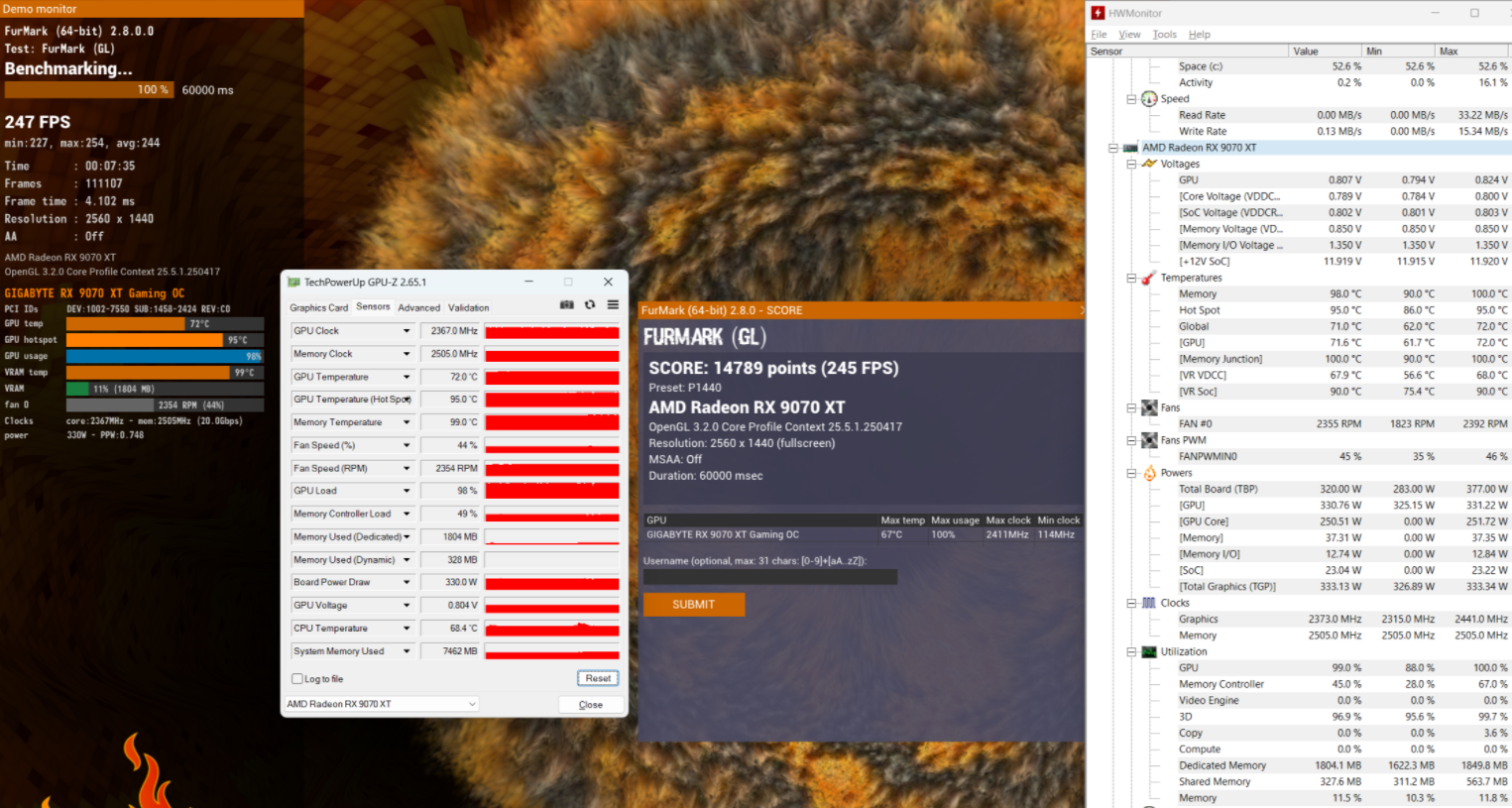Click the Voltages lightning icon

click(1149, 164)
